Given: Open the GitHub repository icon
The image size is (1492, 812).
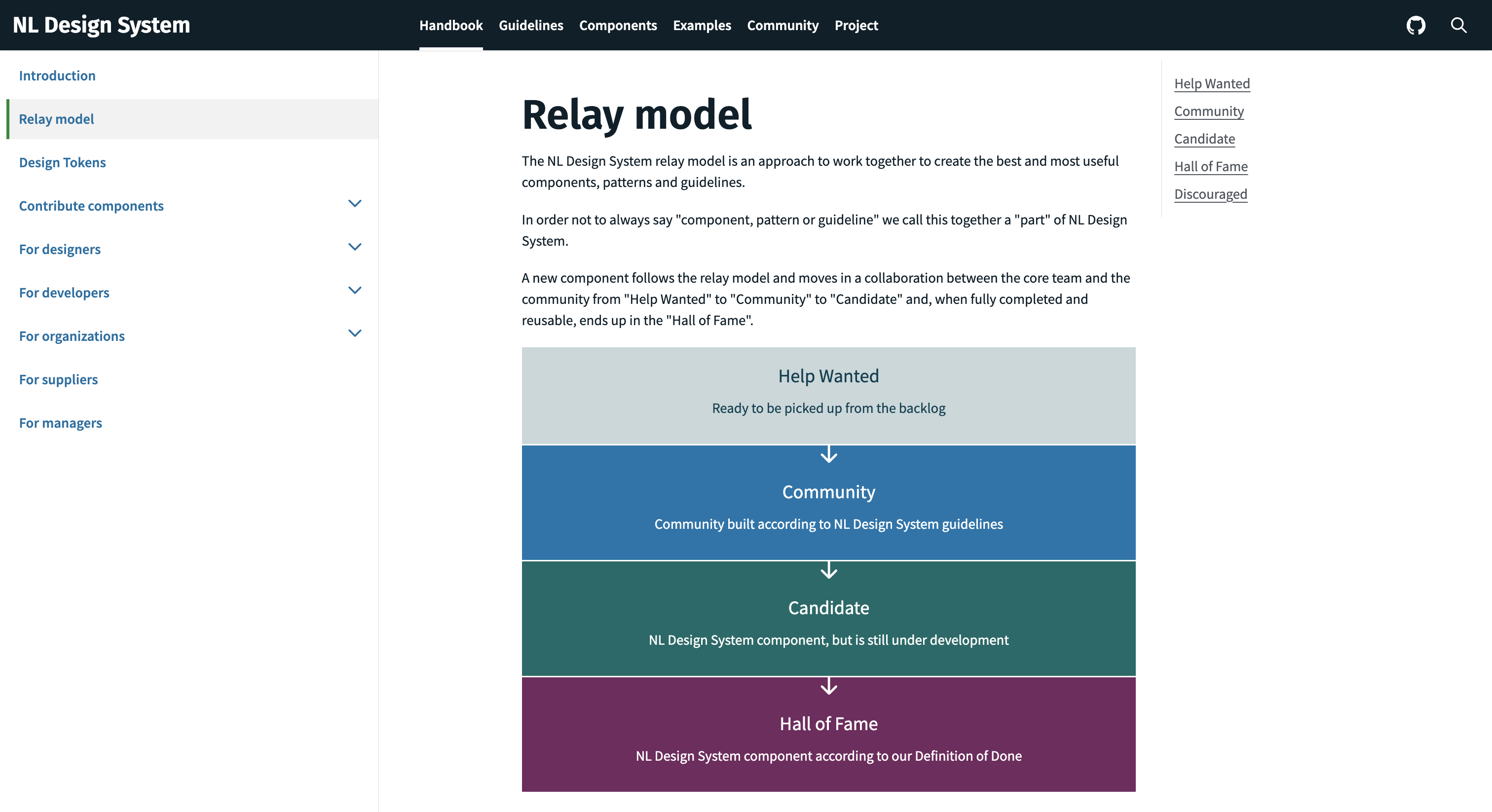Looking at the screenshot, I should pos(1416,26).
